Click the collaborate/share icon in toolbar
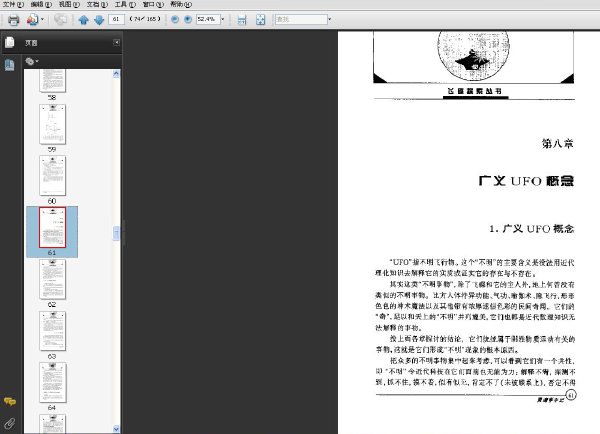Viewport: 600px width, 434px height. [32, 20]
